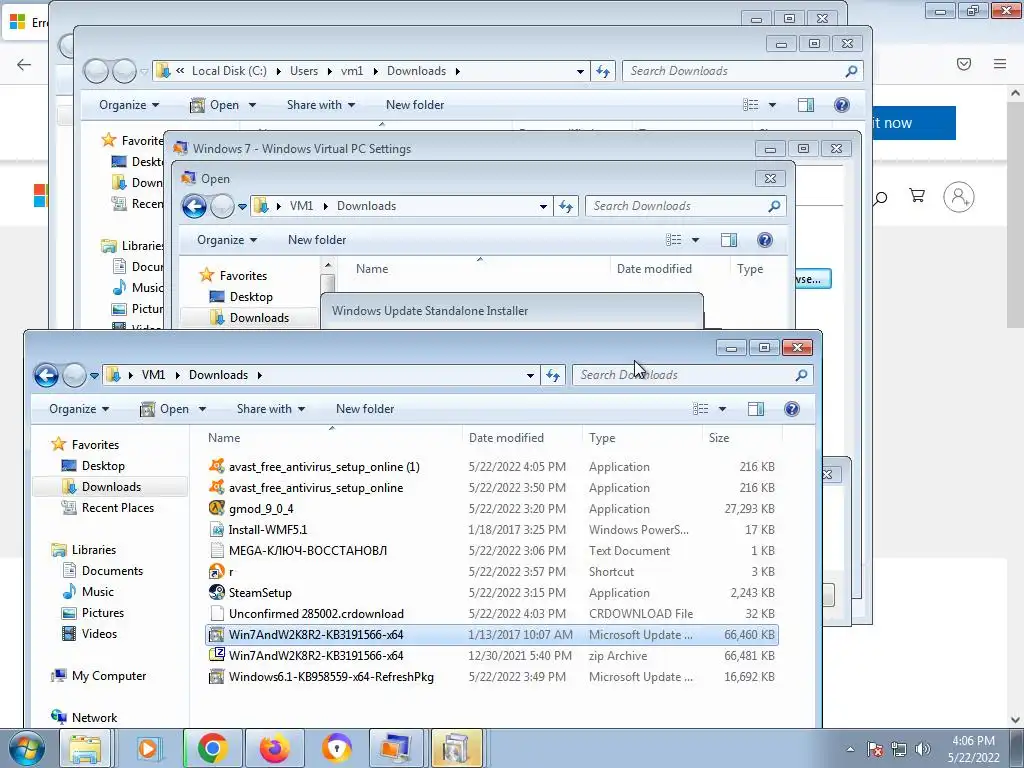Click Open button in front Downloads window
The image size is (1024, 768).
point(166,409)
